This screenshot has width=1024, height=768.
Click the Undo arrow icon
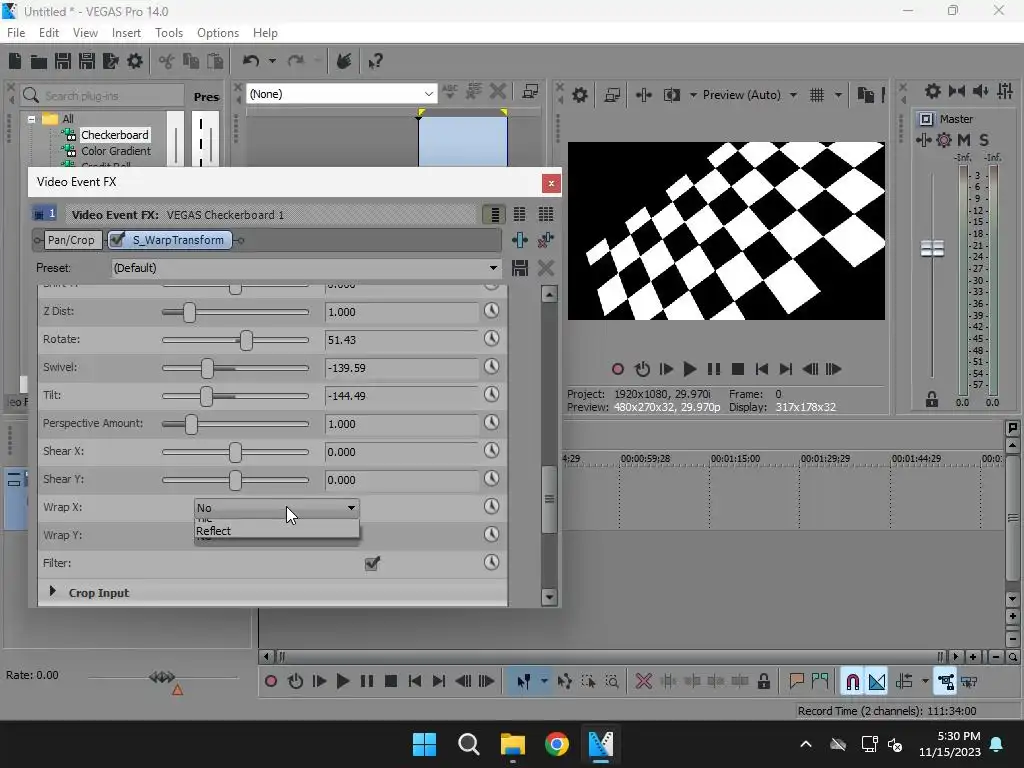click(x=251, y=61)
